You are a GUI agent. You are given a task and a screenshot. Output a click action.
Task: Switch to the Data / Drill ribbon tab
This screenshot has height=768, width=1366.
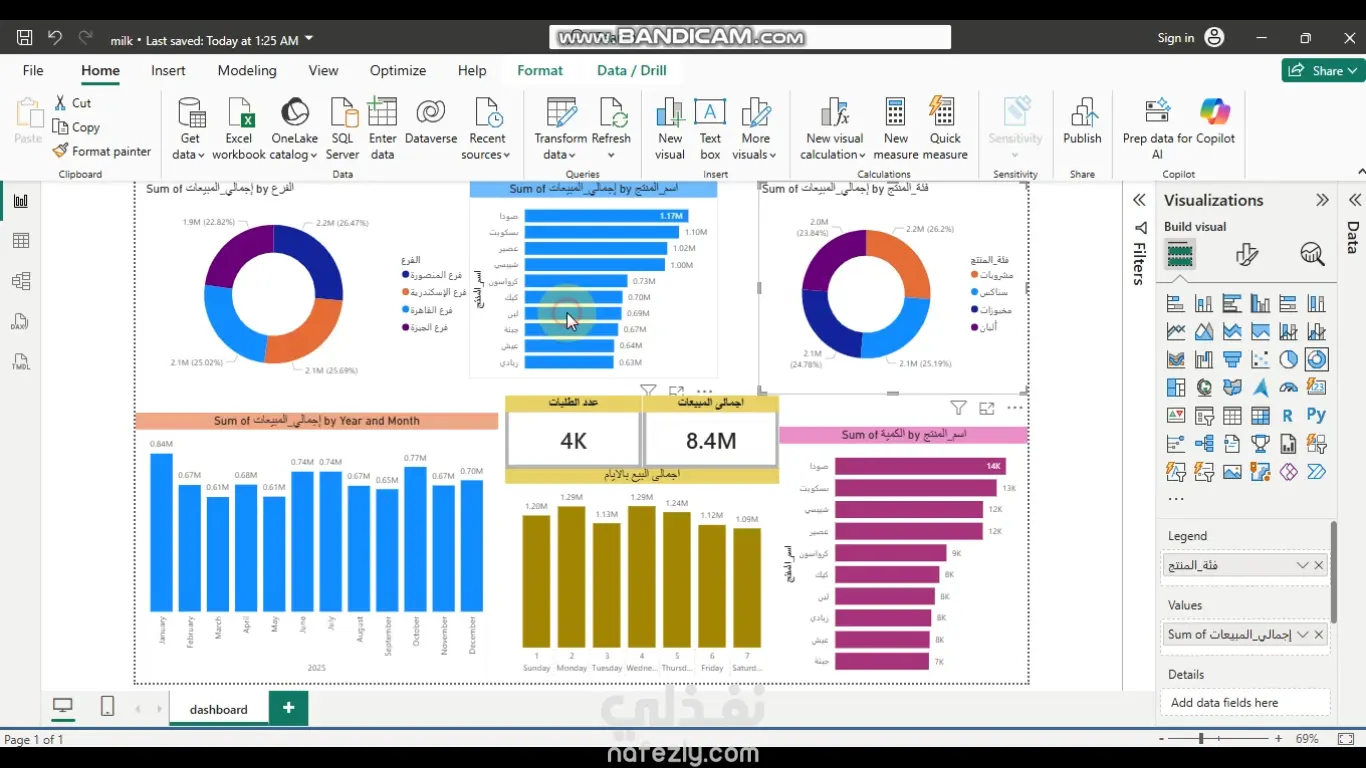[x=632, y=71]
